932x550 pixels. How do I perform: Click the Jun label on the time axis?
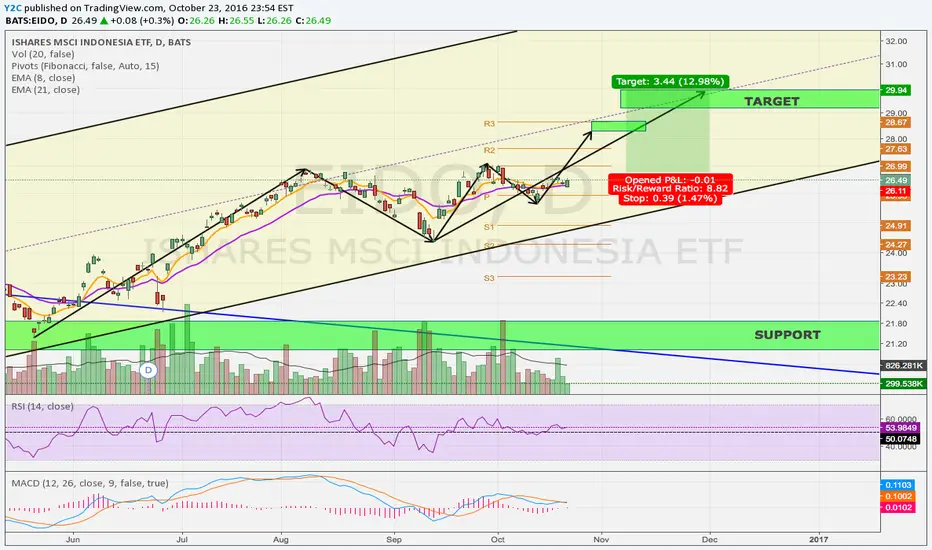(x=73, y=540)
